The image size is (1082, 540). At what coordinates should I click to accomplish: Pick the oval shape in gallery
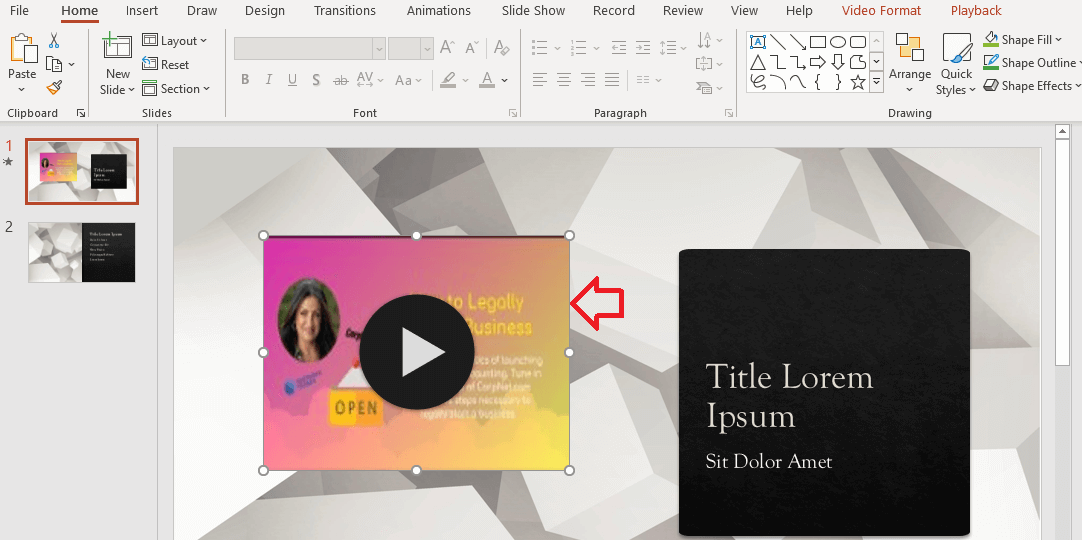click(838, 42)
